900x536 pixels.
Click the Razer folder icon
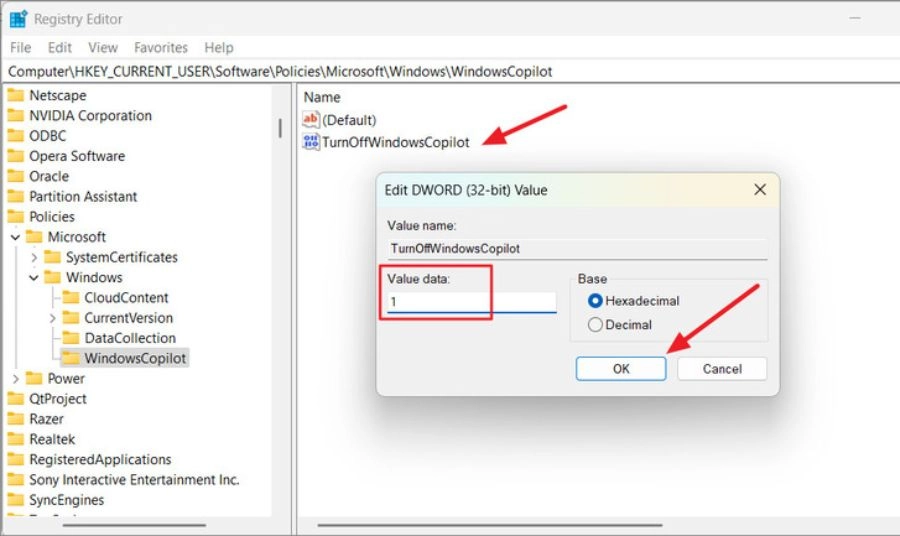[x=15, y=418]
